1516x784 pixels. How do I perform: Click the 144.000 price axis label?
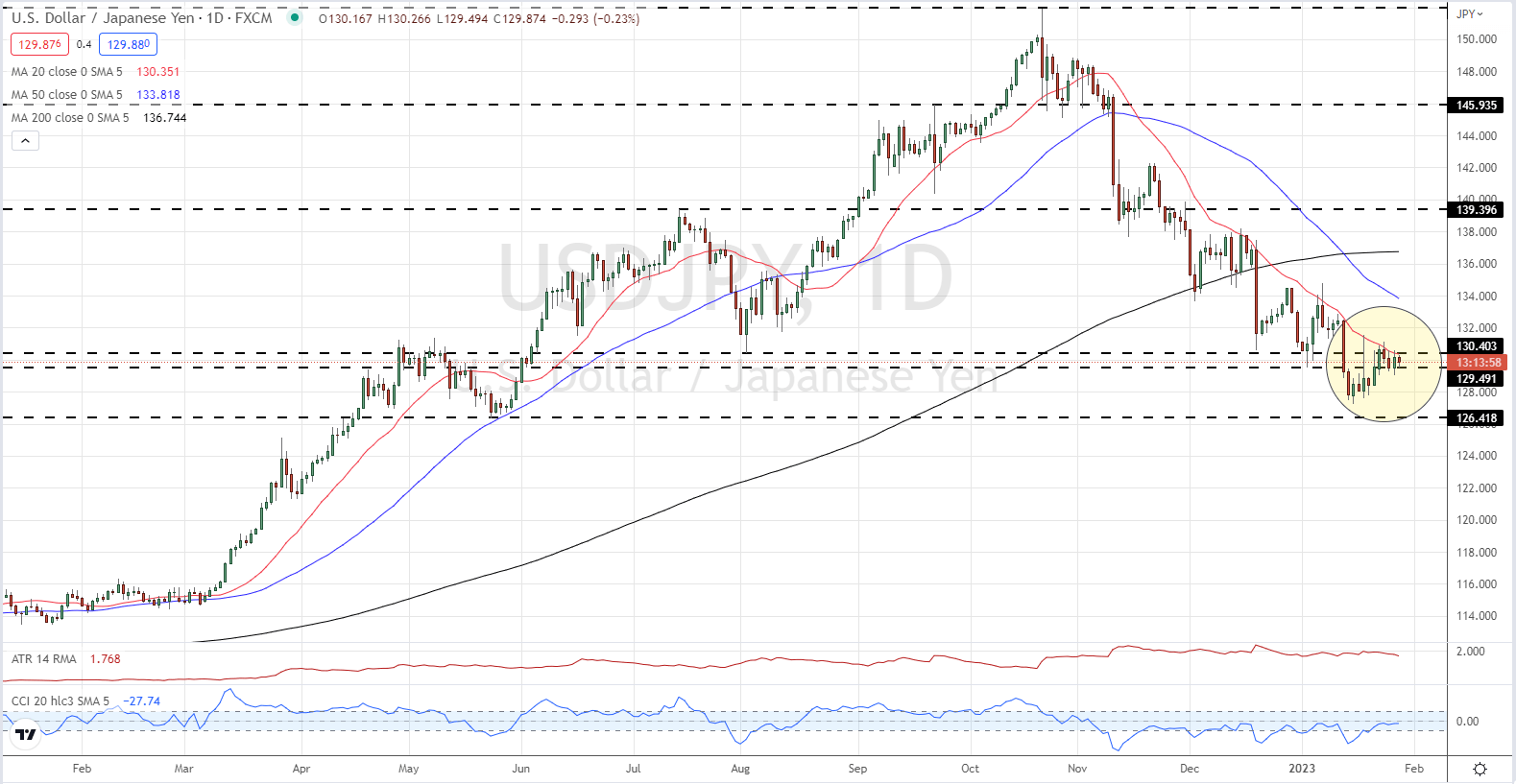[1477, 135]
